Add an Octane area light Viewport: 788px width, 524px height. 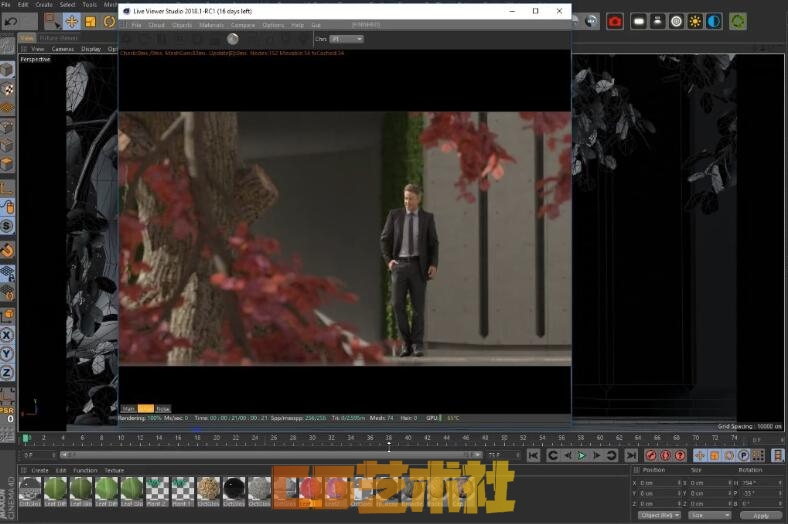639,22
